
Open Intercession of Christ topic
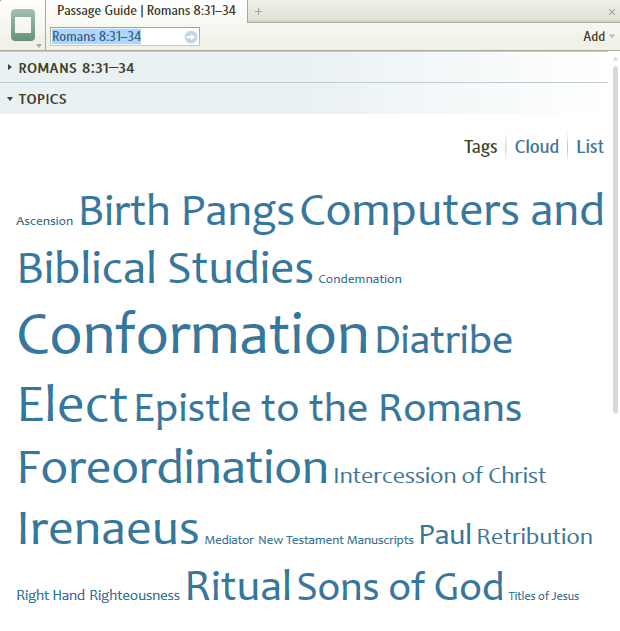440,476
